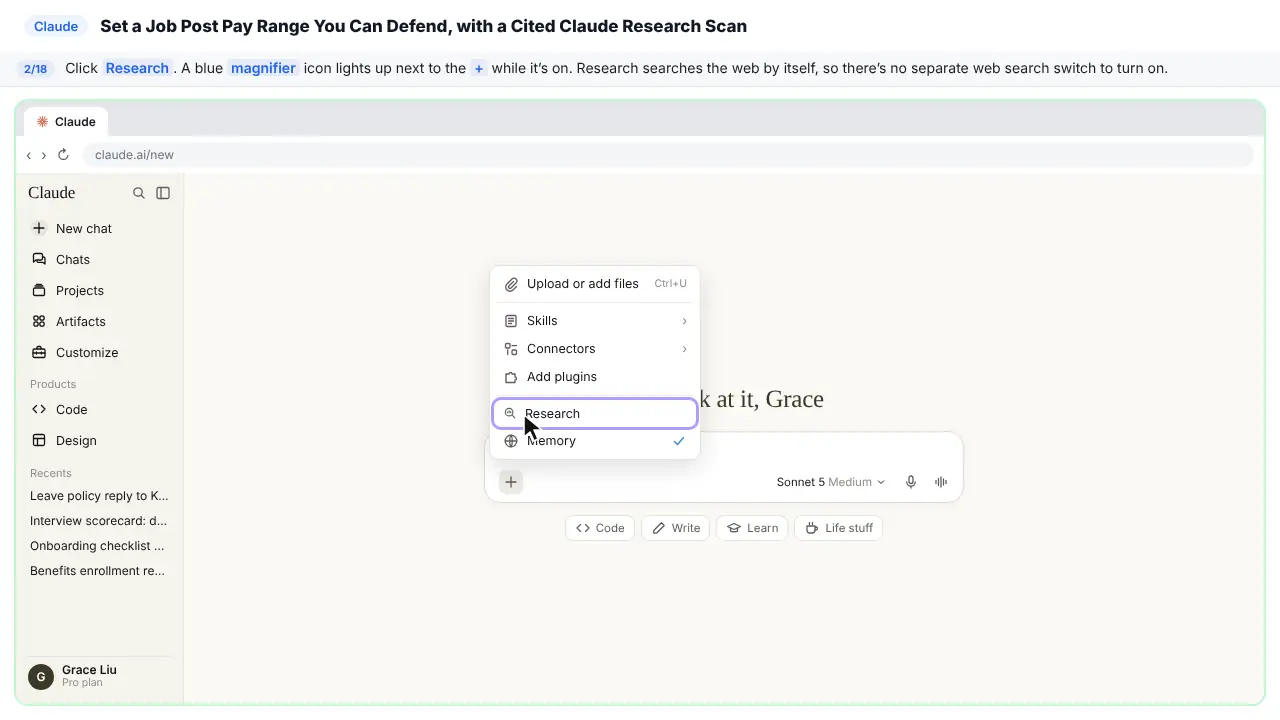1280x720 pixels.
Task: Reload the page with the refresh icon
Action: point(63,155)
